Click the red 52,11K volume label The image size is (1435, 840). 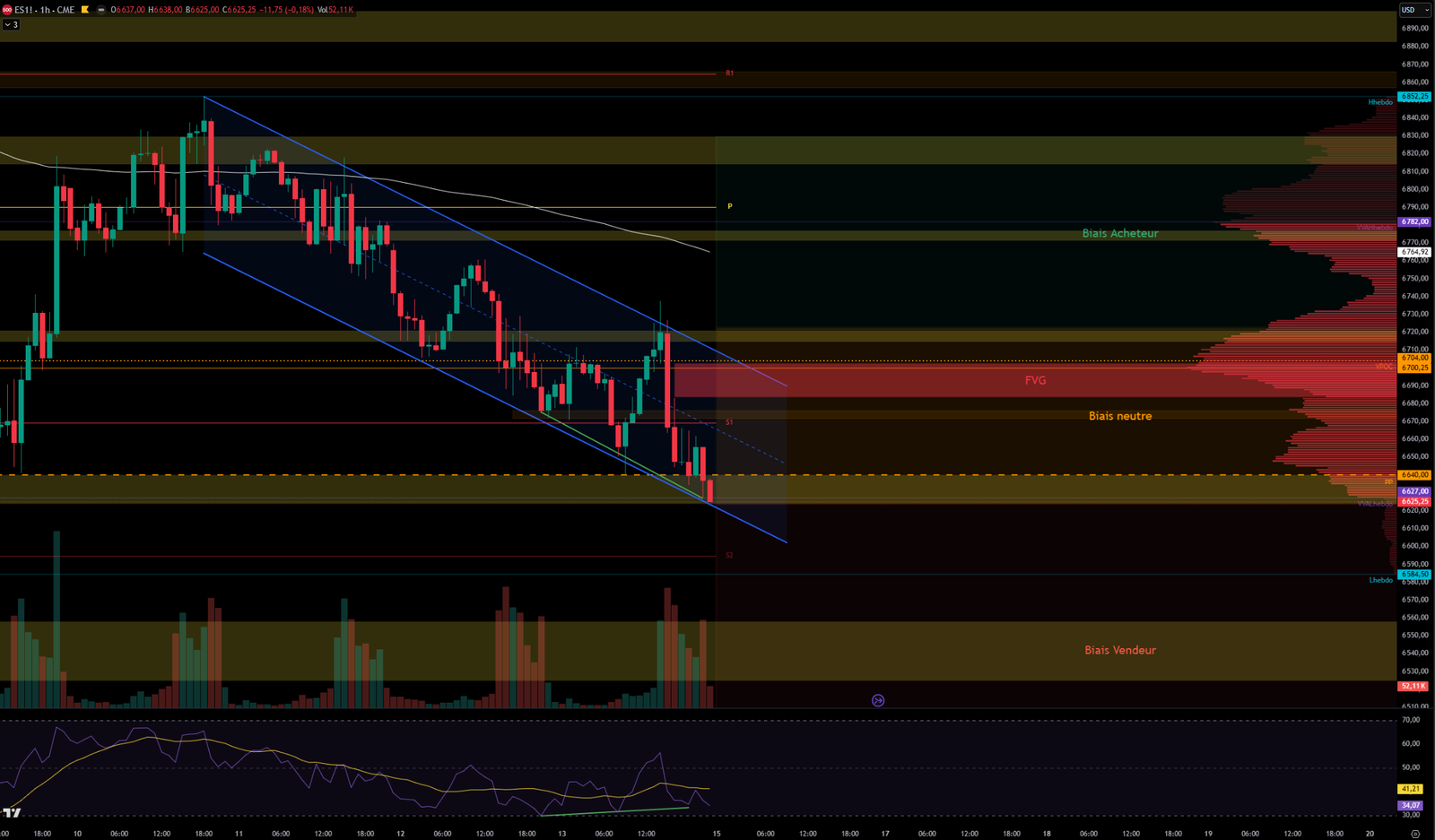click(x=1413, y=686)
